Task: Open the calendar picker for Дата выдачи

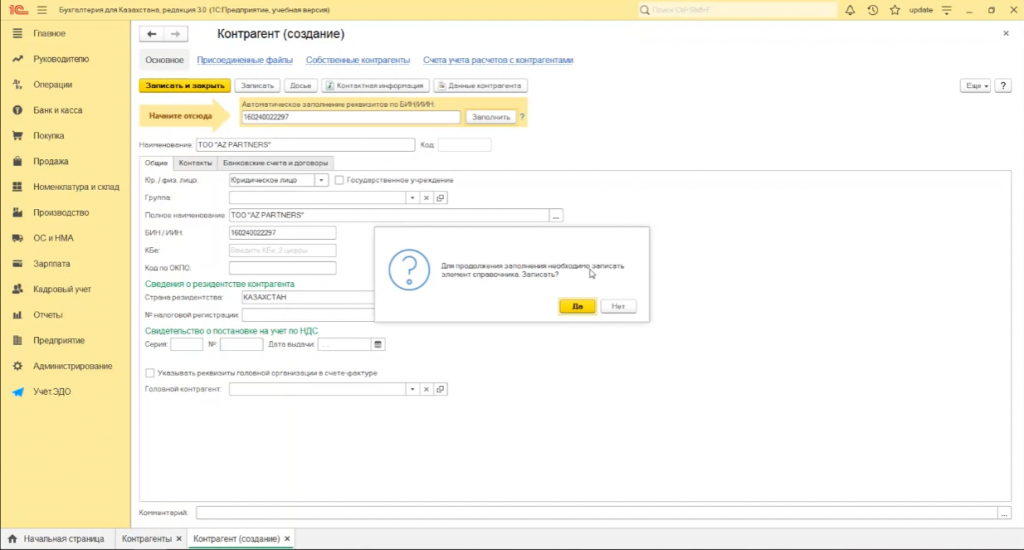Action: [378, 345]
